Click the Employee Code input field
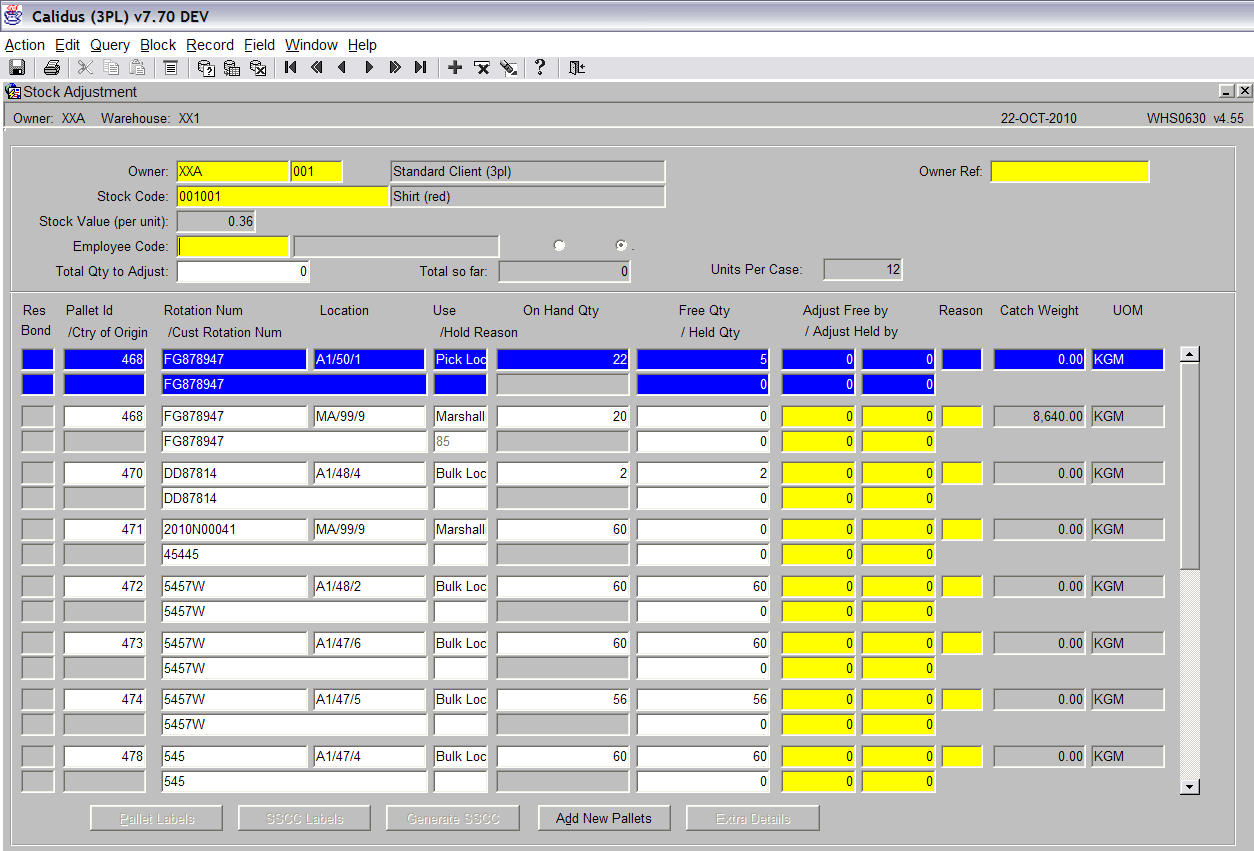The image size is (1254, 851). click(232, 246)
